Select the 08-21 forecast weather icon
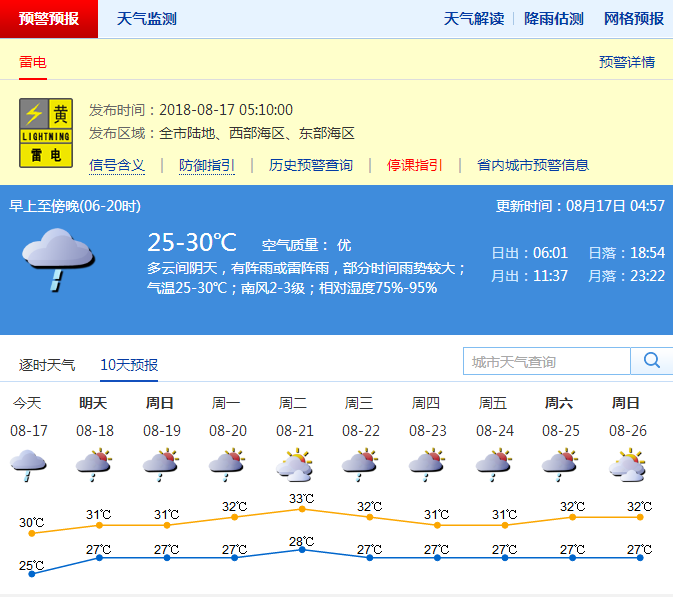 [x=293, y=464]
